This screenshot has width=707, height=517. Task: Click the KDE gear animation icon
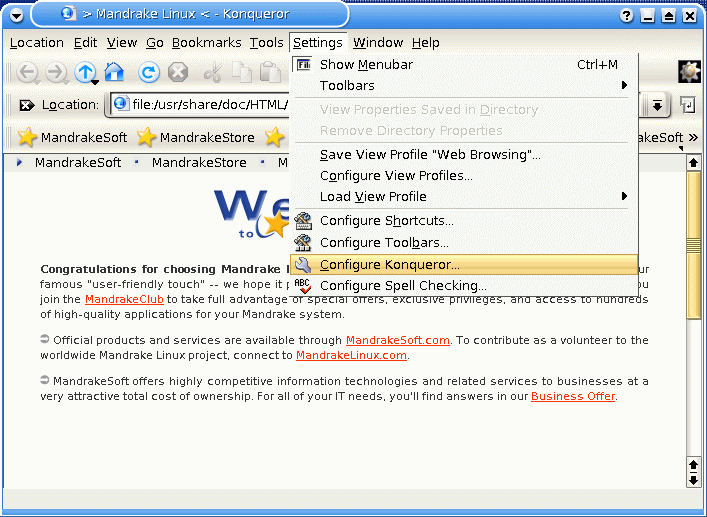tap(688, 72)
